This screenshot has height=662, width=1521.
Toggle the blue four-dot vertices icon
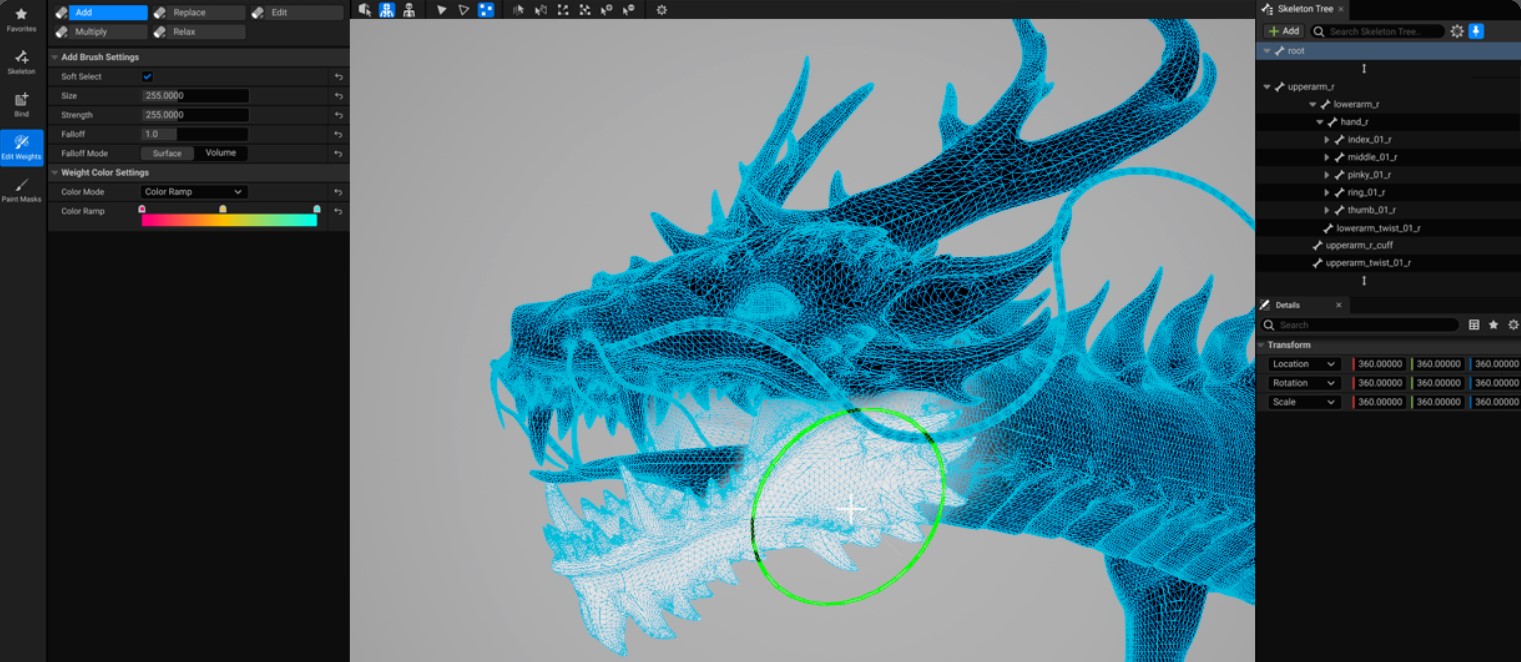[486, 10]
